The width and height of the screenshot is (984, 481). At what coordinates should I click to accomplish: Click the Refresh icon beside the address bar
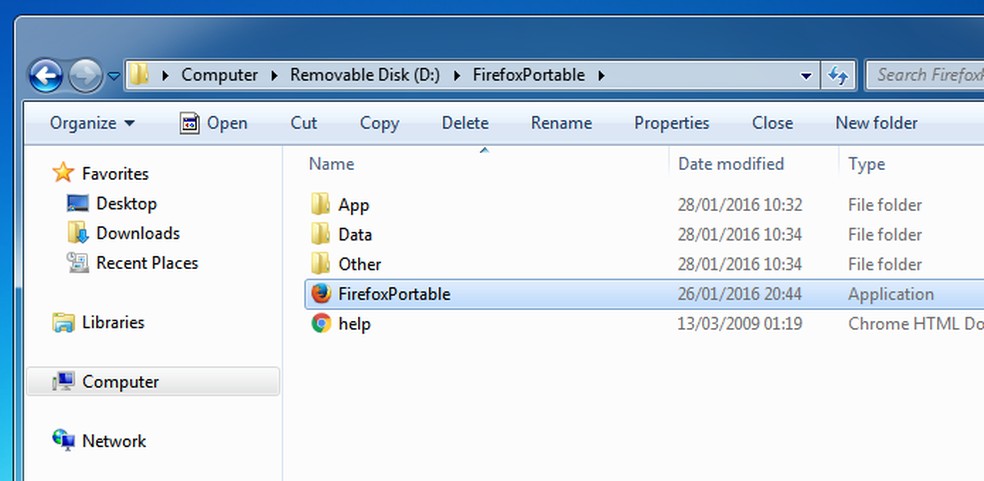click(837, 75)
